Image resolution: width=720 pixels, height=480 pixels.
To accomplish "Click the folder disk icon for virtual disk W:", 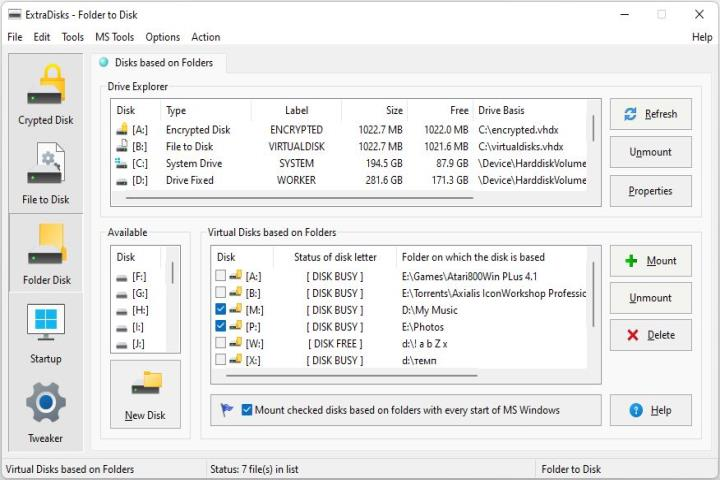I will click(236, 343).
